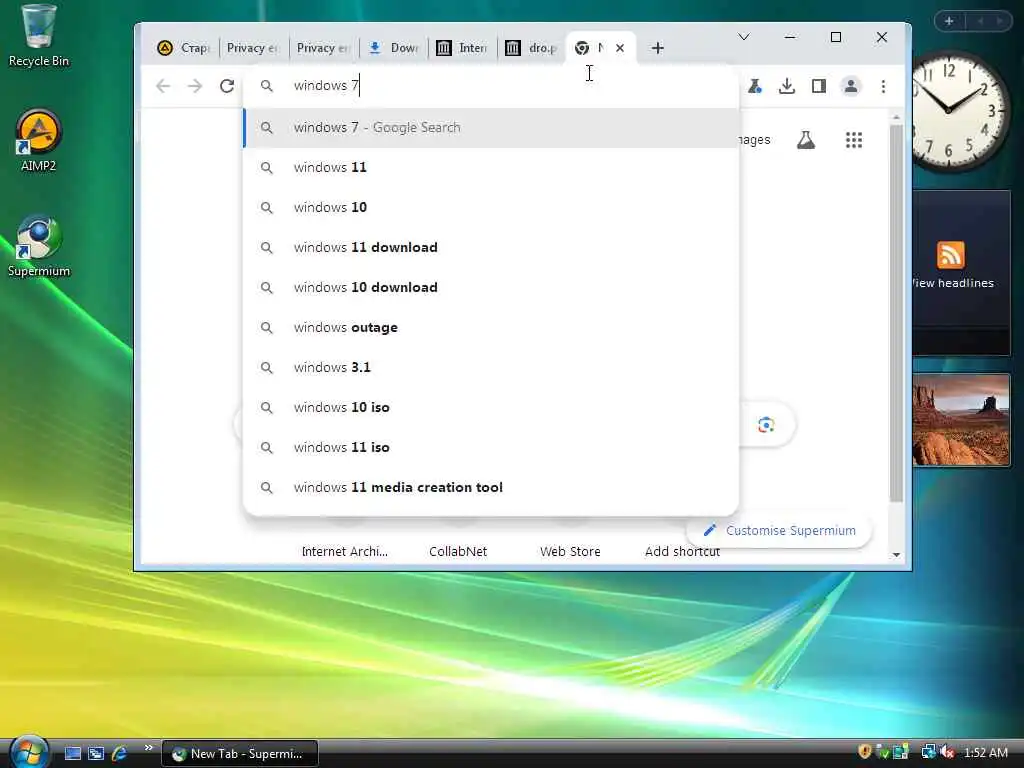Click the muted volume tray icon
This screenshot has width=1024, height=768.
tap(948, 752)
